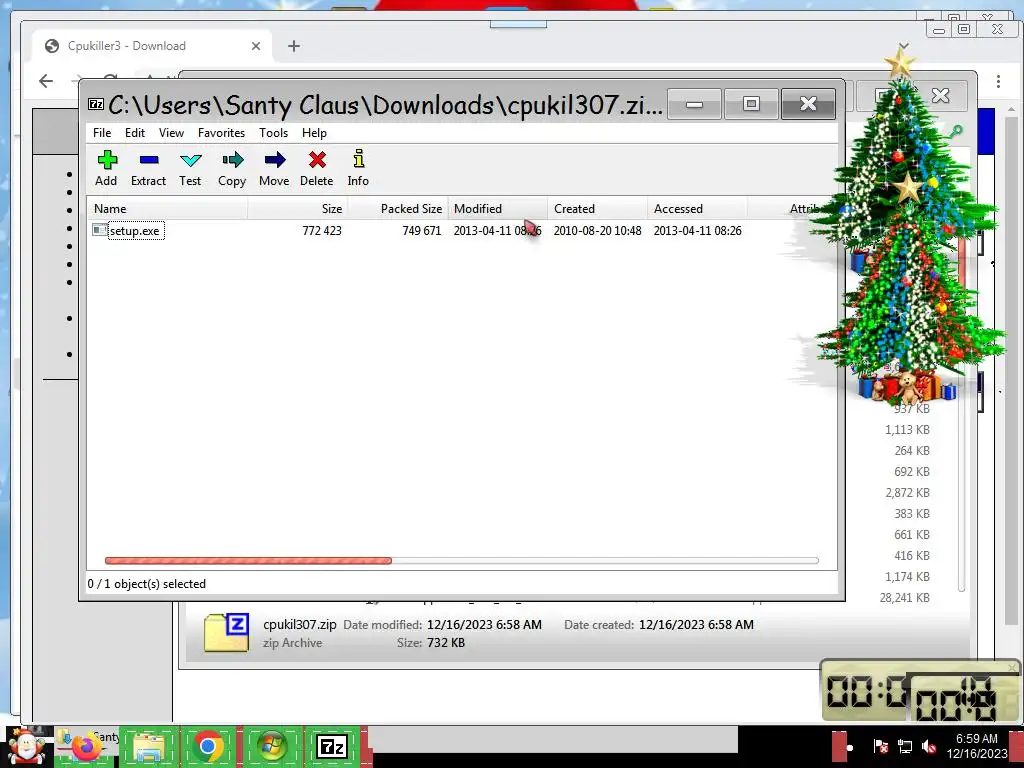
Task: Click cpukil307.zip file icon in Explorer details pane
Action: [226, 633]
